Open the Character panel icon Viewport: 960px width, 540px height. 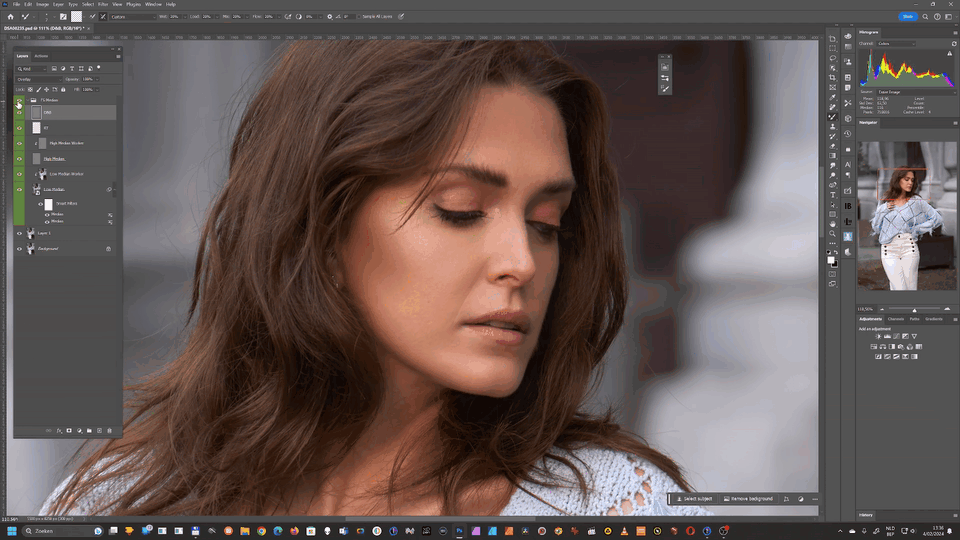click(848, 165)
